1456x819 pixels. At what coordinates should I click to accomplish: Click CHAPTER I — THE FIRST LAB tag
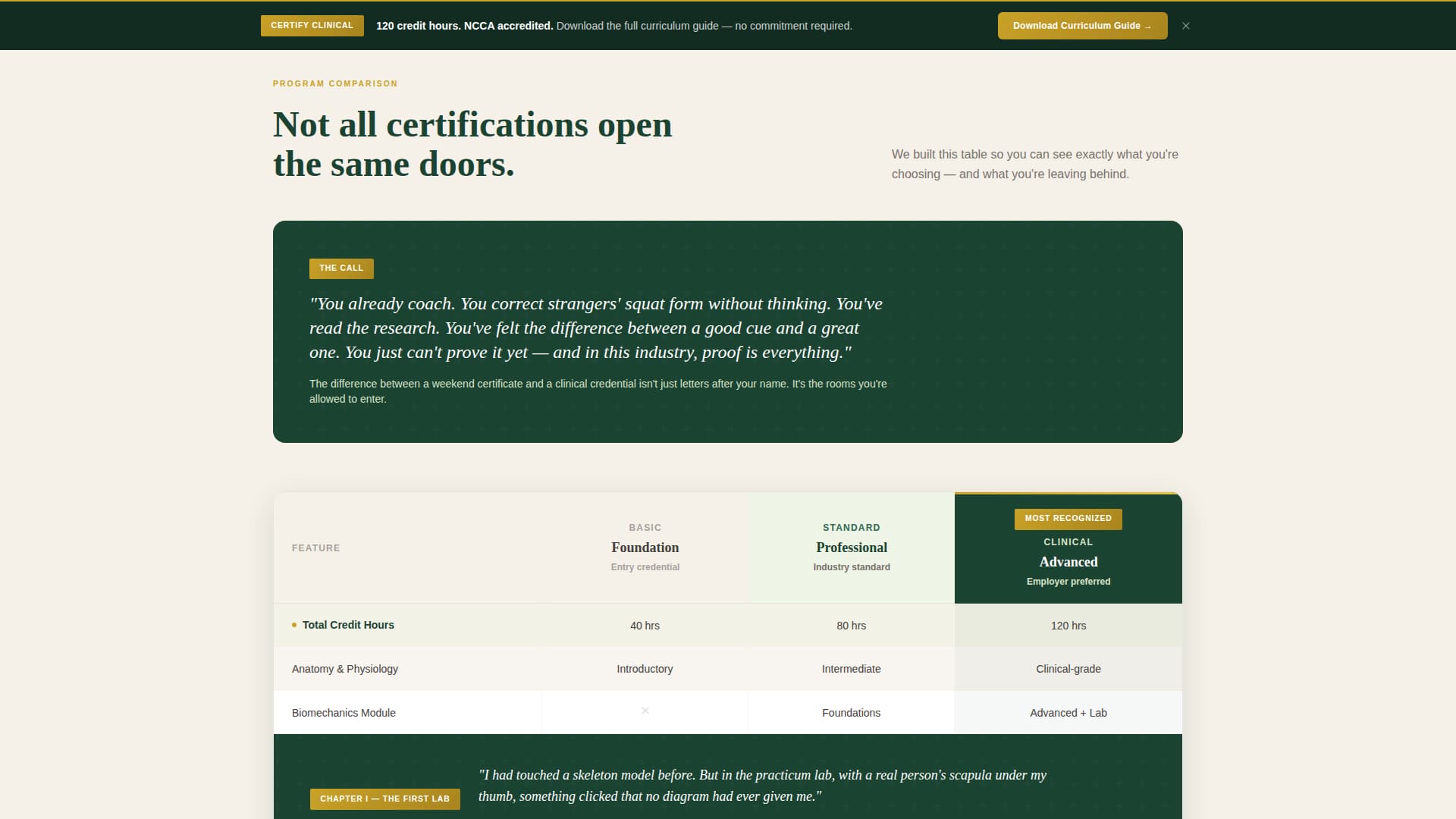384,799
